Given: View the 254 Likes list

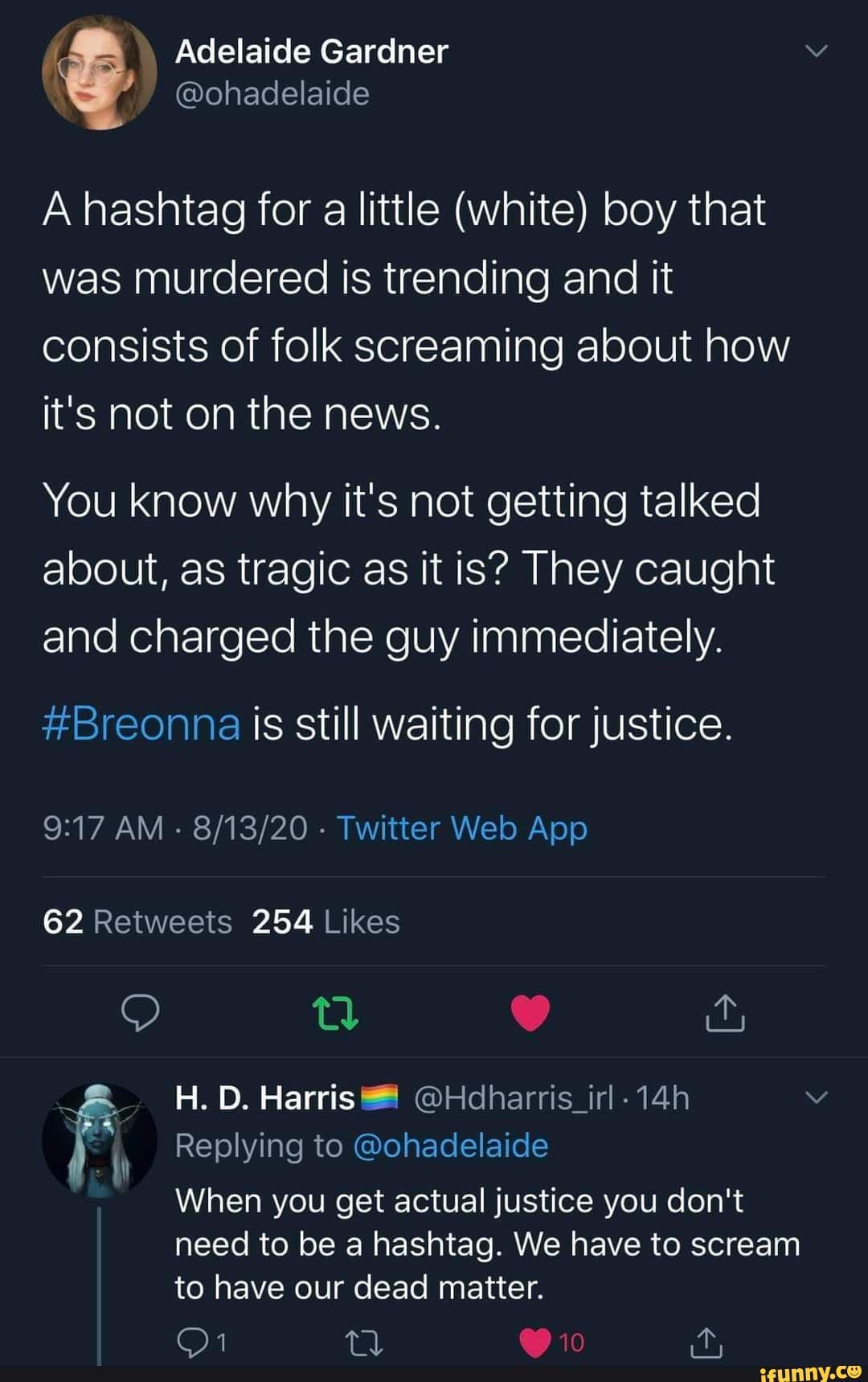Looking at the screenshot, I should click(325, 922).
